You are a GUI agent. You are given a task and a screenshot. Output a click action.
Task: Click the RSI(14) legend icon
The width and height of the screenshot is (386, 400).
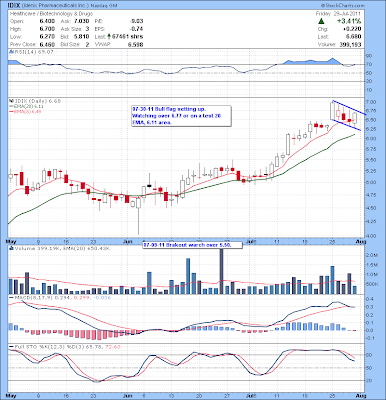tap(11, 52)
